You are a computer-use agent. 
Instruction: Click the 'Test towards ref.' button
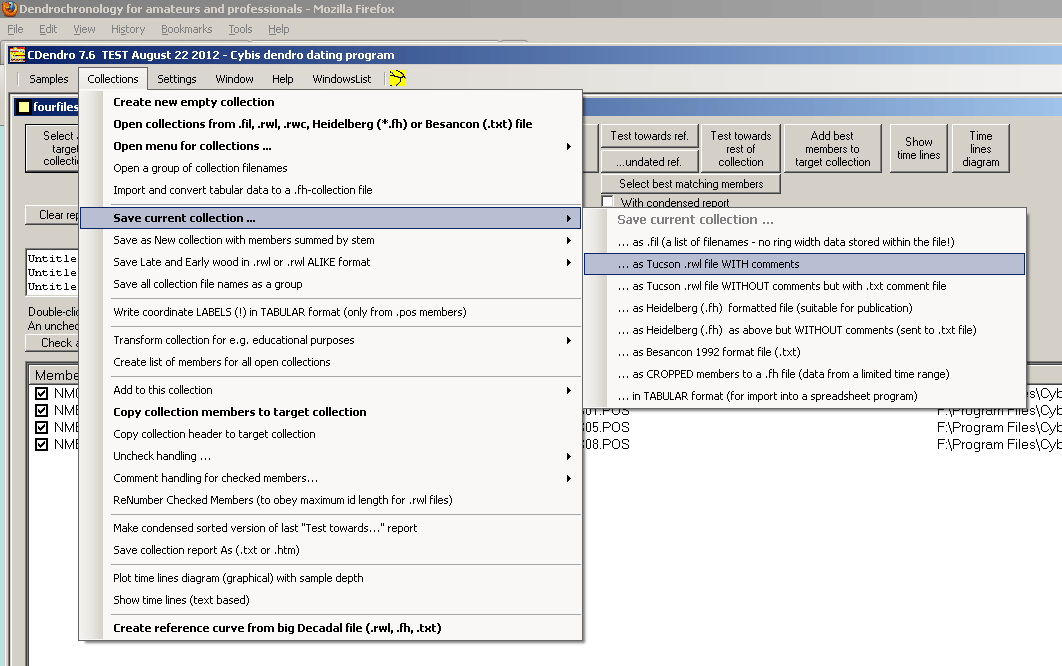(650, 136)
